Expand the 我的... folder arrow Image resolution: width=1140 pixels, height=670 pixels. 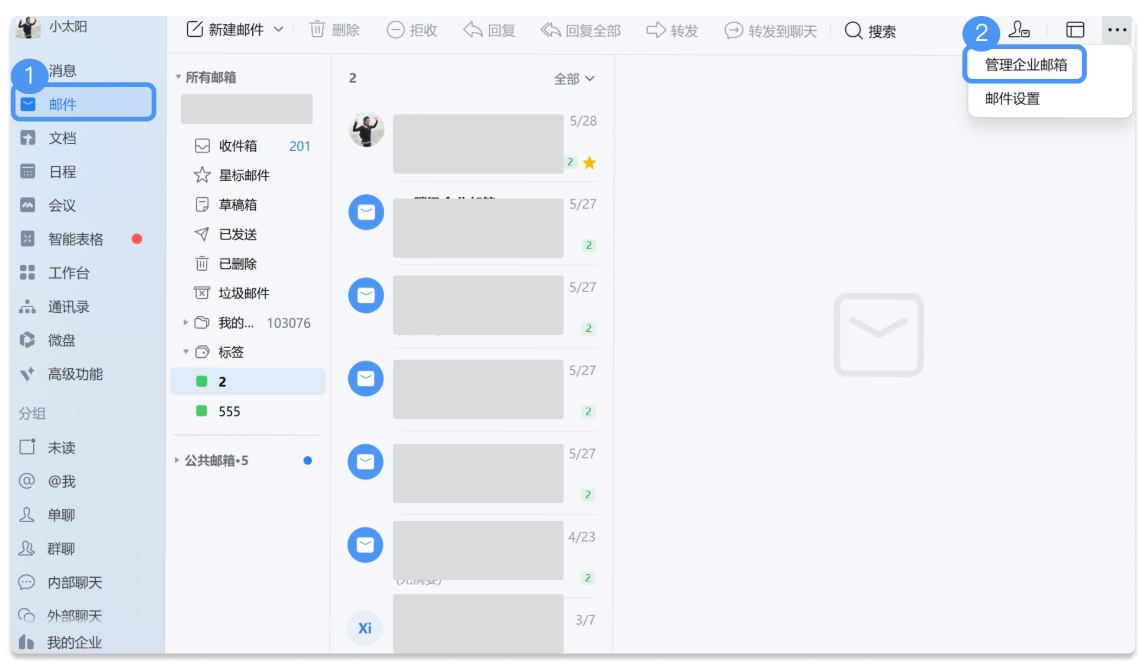[185, 322]
